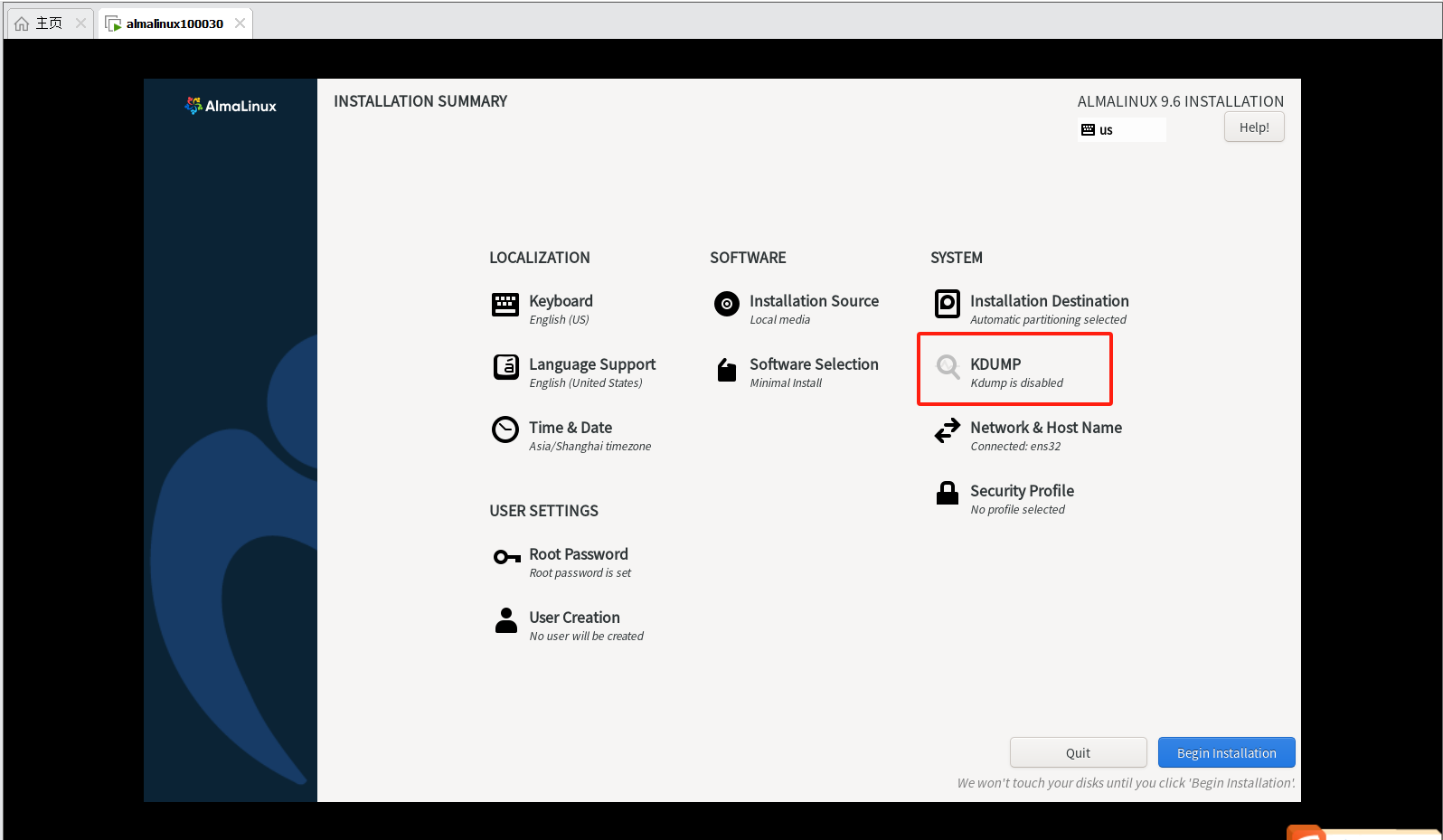Click the keyboard icon beside 'us' indicator
This screenshot has width=1443, height=840.
tap(1088, 130)
